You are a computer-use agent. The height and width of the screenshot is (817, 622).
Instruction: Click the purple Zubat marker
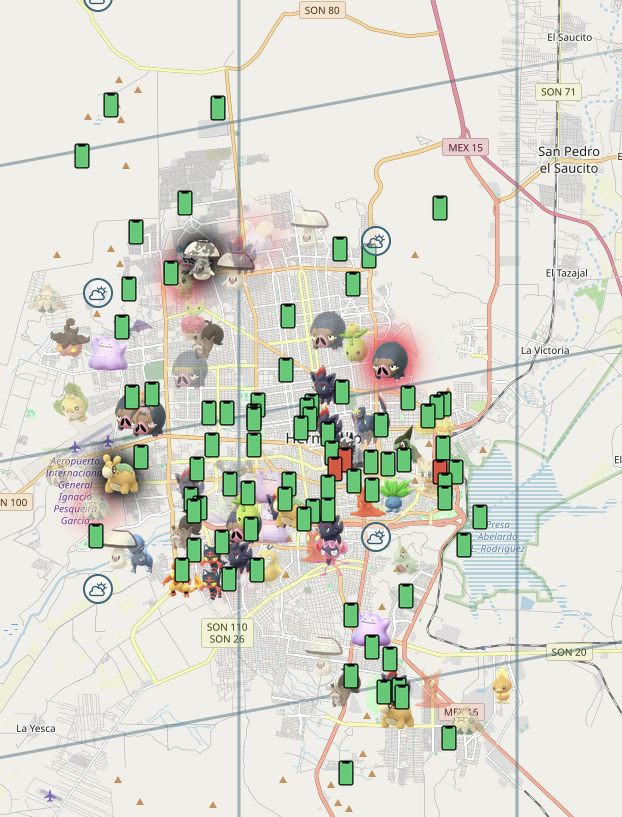coord(139,328)
